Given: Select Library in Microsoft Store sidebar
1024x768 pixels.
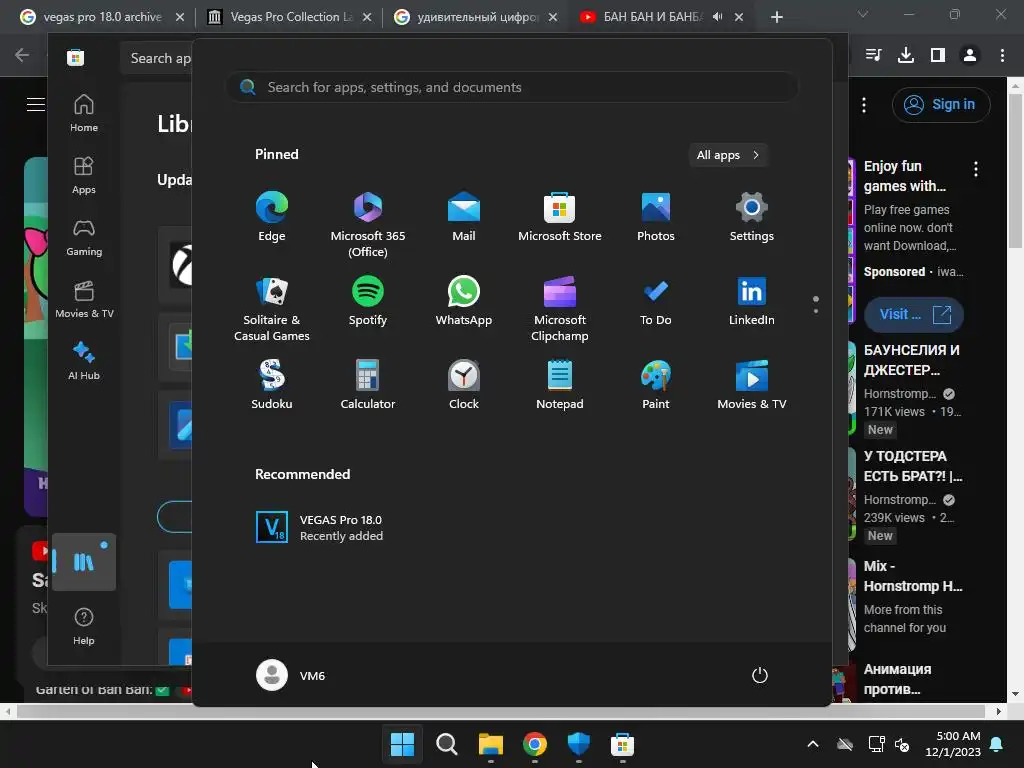Looking at the screenshot, I should pyautogui.click(x=84, y=562).
